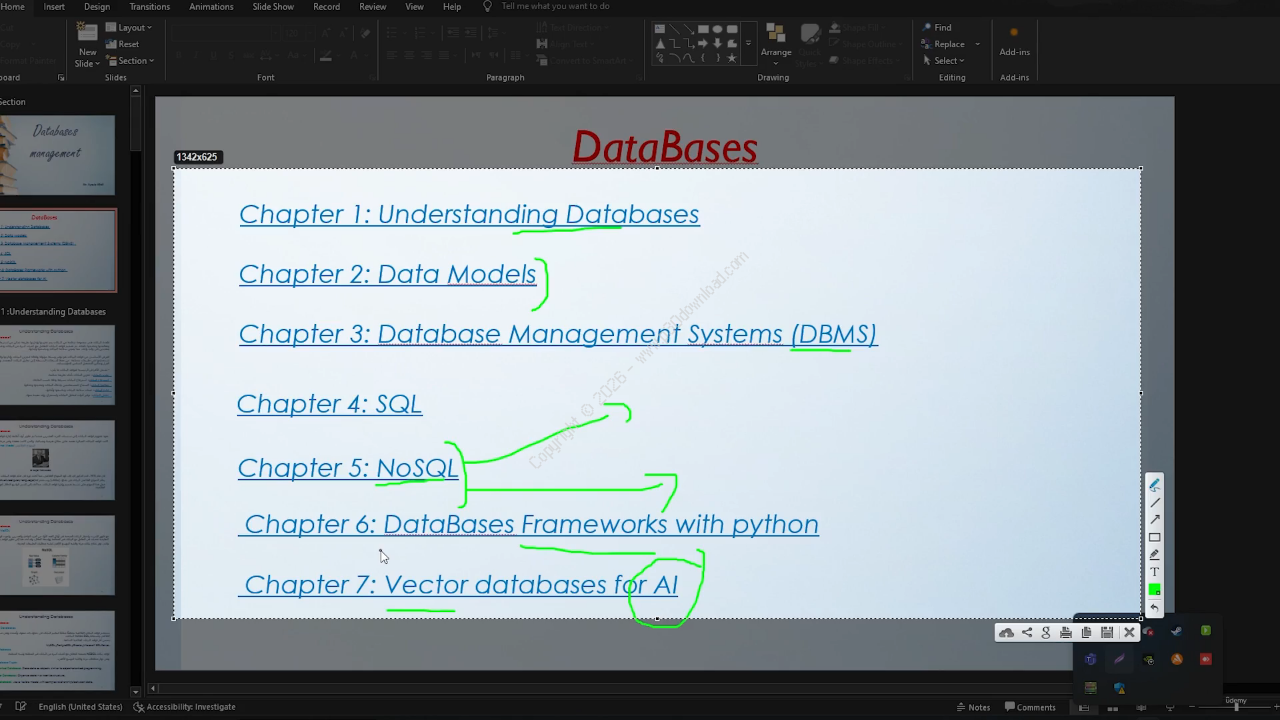Screen dimensions: 1280x720
Task: Share the screenshot on social networks
Action: coord(1027,632)
